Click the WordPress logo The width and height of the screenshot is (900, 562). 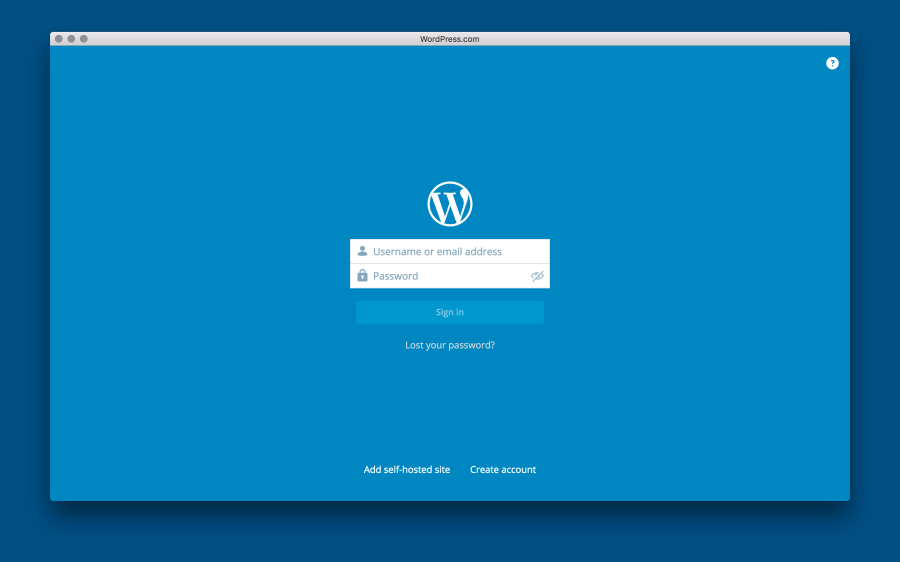(449, 204)
